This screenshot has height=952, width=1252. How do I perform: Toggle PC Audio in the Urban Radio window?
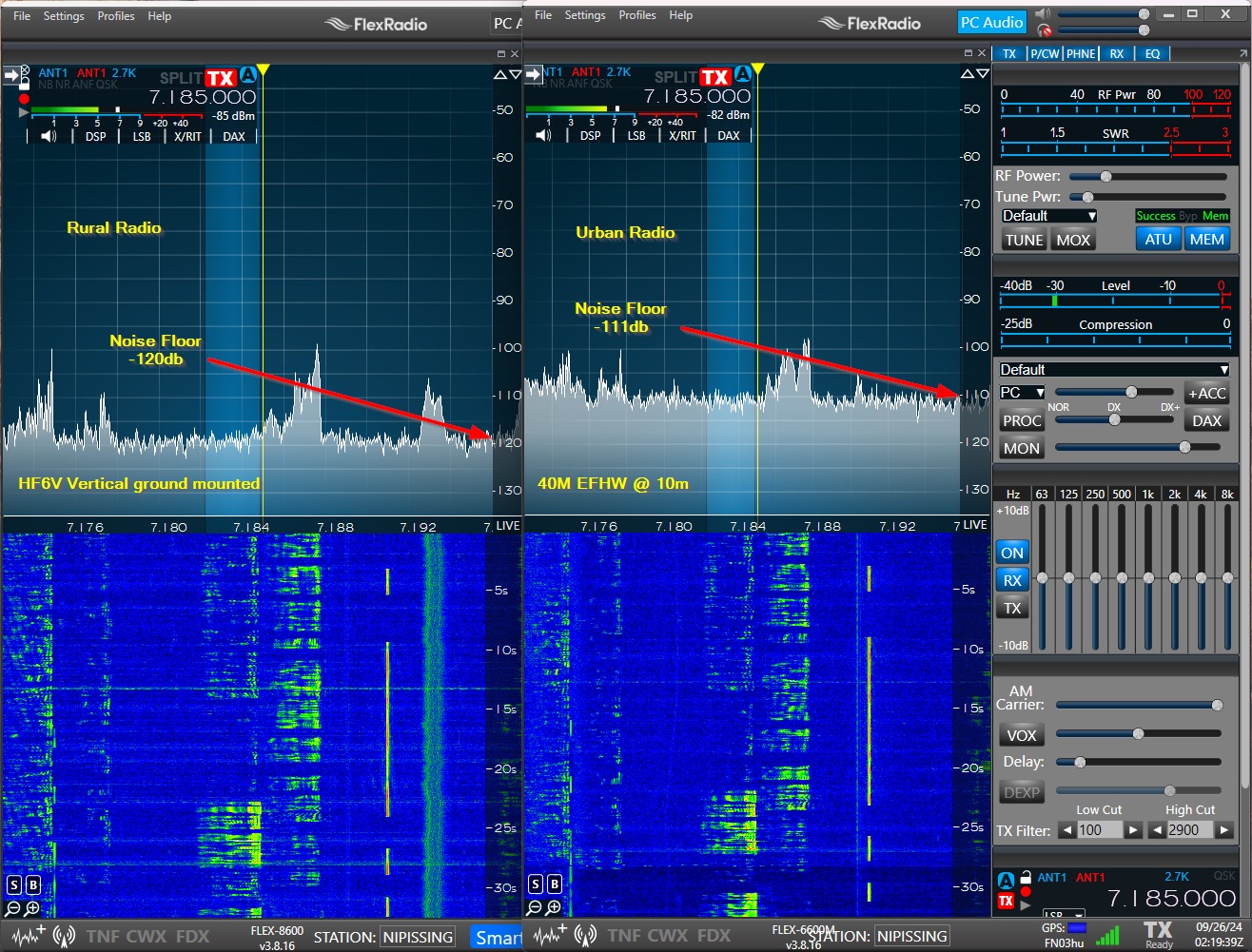click(991, 22)
